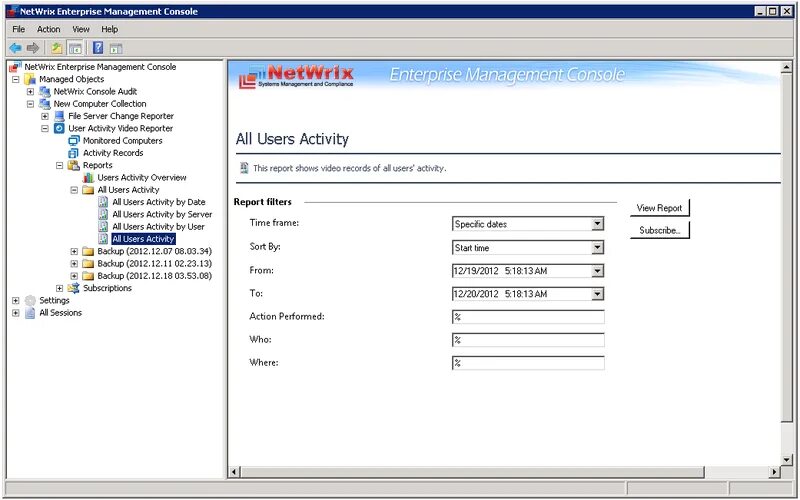The image size is (800, 500).
Task: Expand the File Server Change Reporter node
Action: (x=45, y=116)
